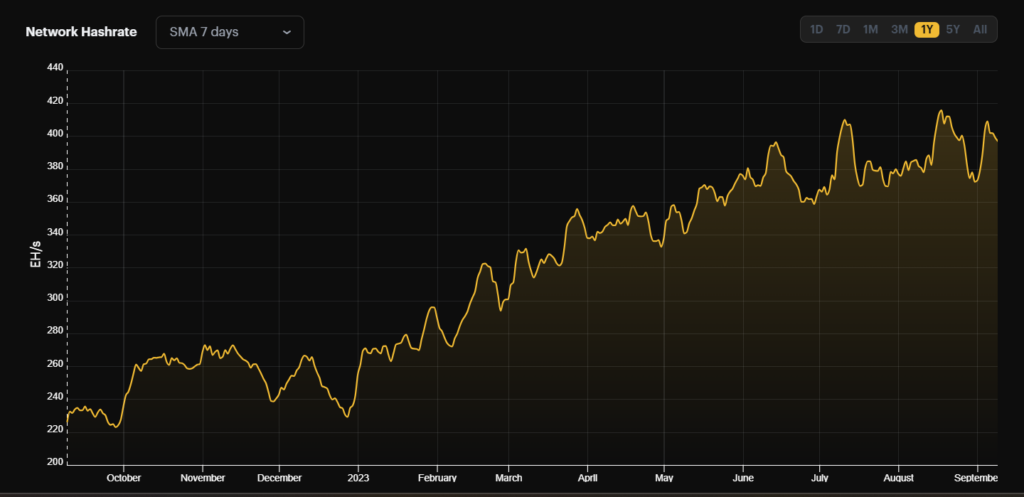Click the June x-axis label
Viewport: 1024px width, 497px height.
743,478
